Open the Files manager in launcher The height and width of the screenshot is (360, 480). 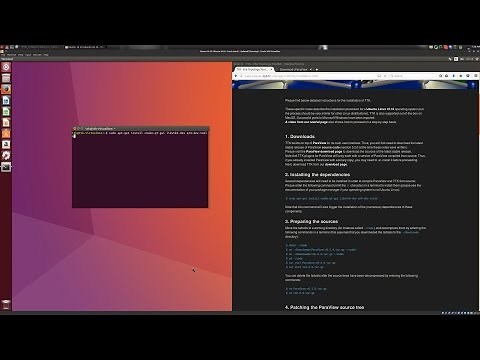[6, 78]
